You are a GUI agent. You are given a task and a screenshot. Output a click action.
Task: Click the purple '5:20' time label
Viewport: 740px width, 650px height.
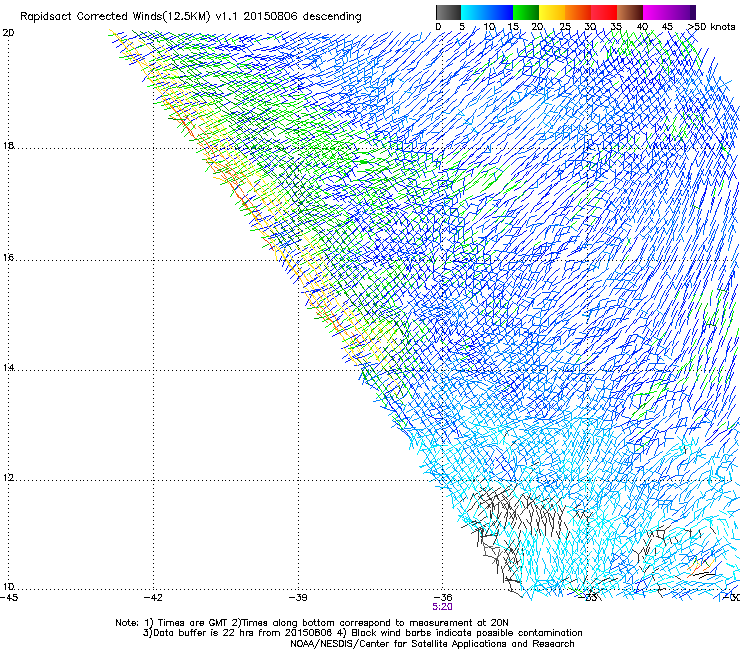[x=442, y=607]
